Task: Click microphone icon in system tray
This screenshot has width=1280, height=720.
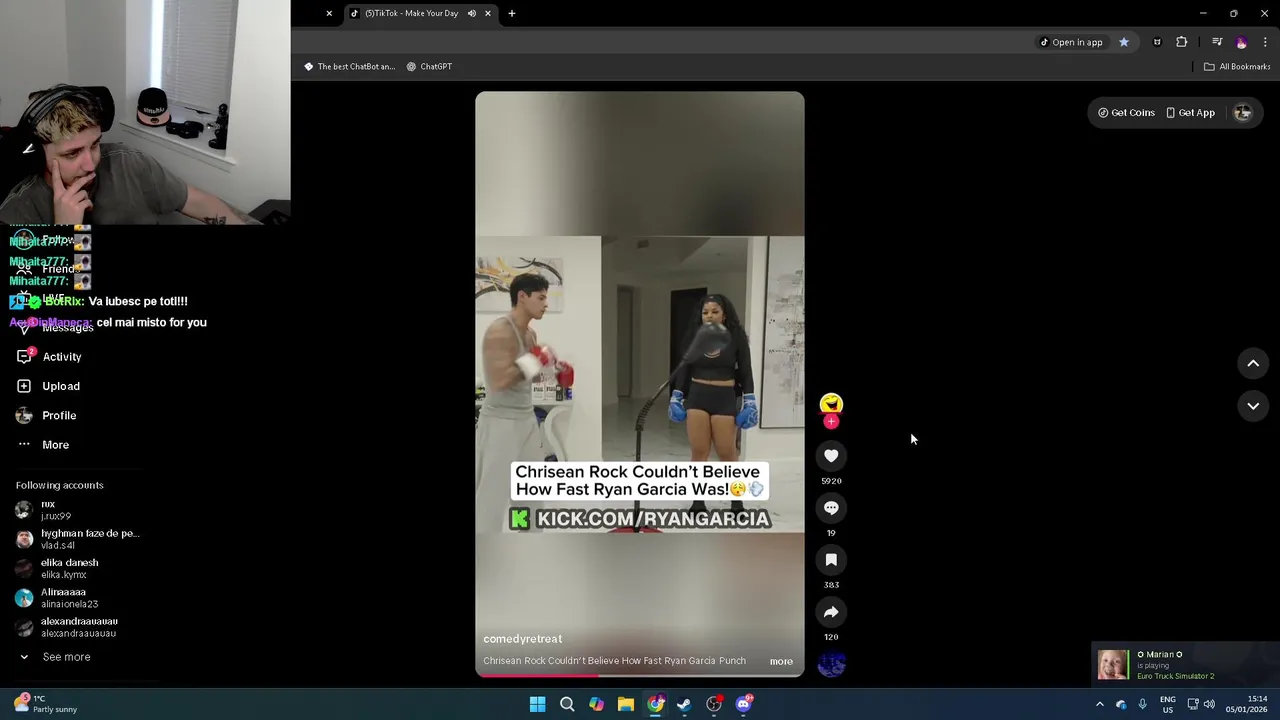Action: click(1142, 704)
